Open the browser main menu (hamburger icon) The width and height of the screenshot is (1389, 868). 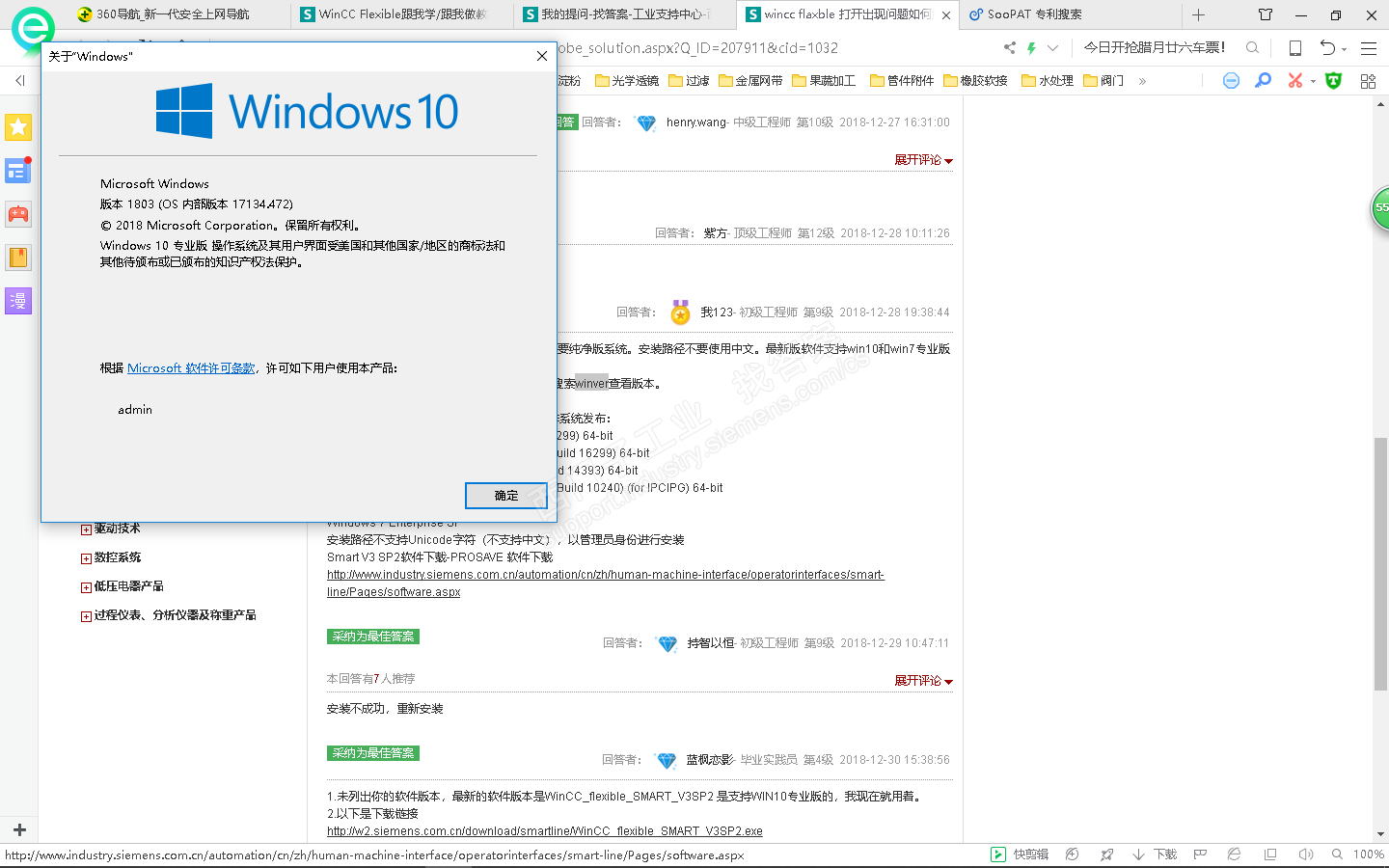(x=1369, y=47)
